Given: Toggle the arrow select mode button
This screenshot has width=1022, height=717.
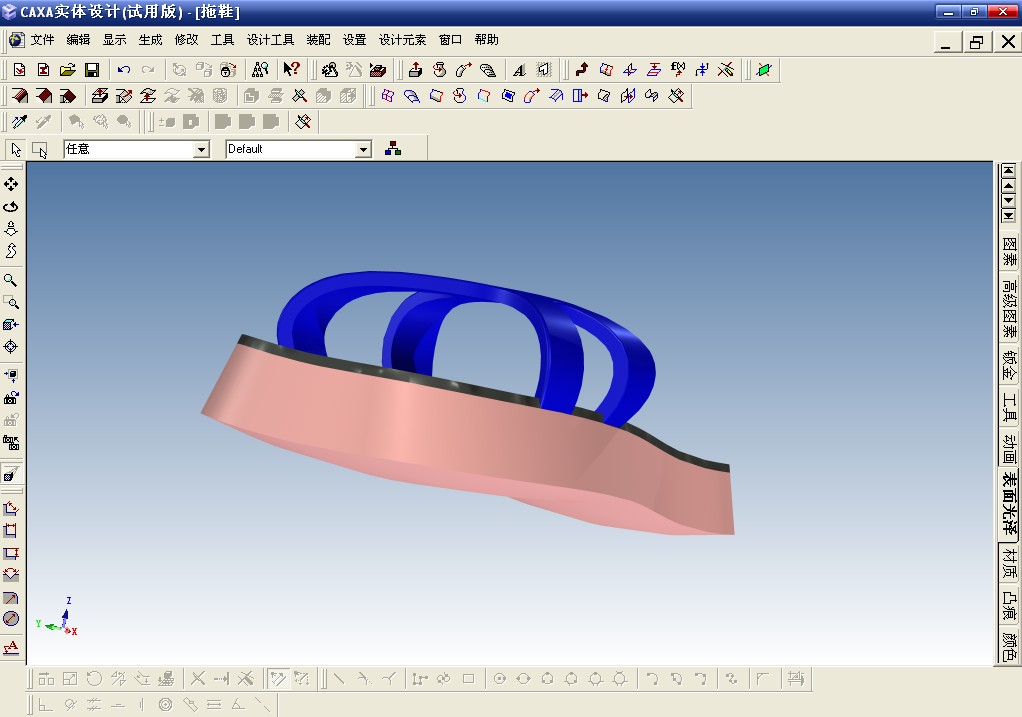Looking at the screenshot, I should [16, 149].
